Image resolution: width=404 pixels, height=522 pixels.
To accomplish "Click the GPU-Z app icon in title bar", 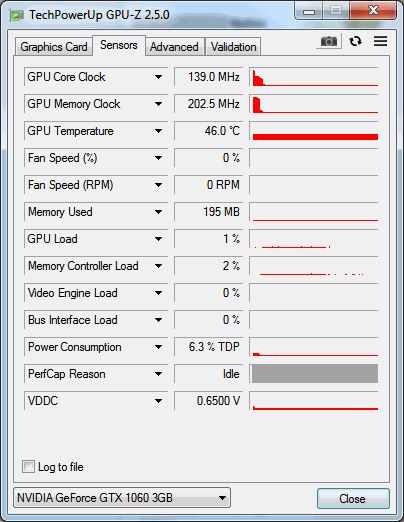I will (x=17, y=15).
